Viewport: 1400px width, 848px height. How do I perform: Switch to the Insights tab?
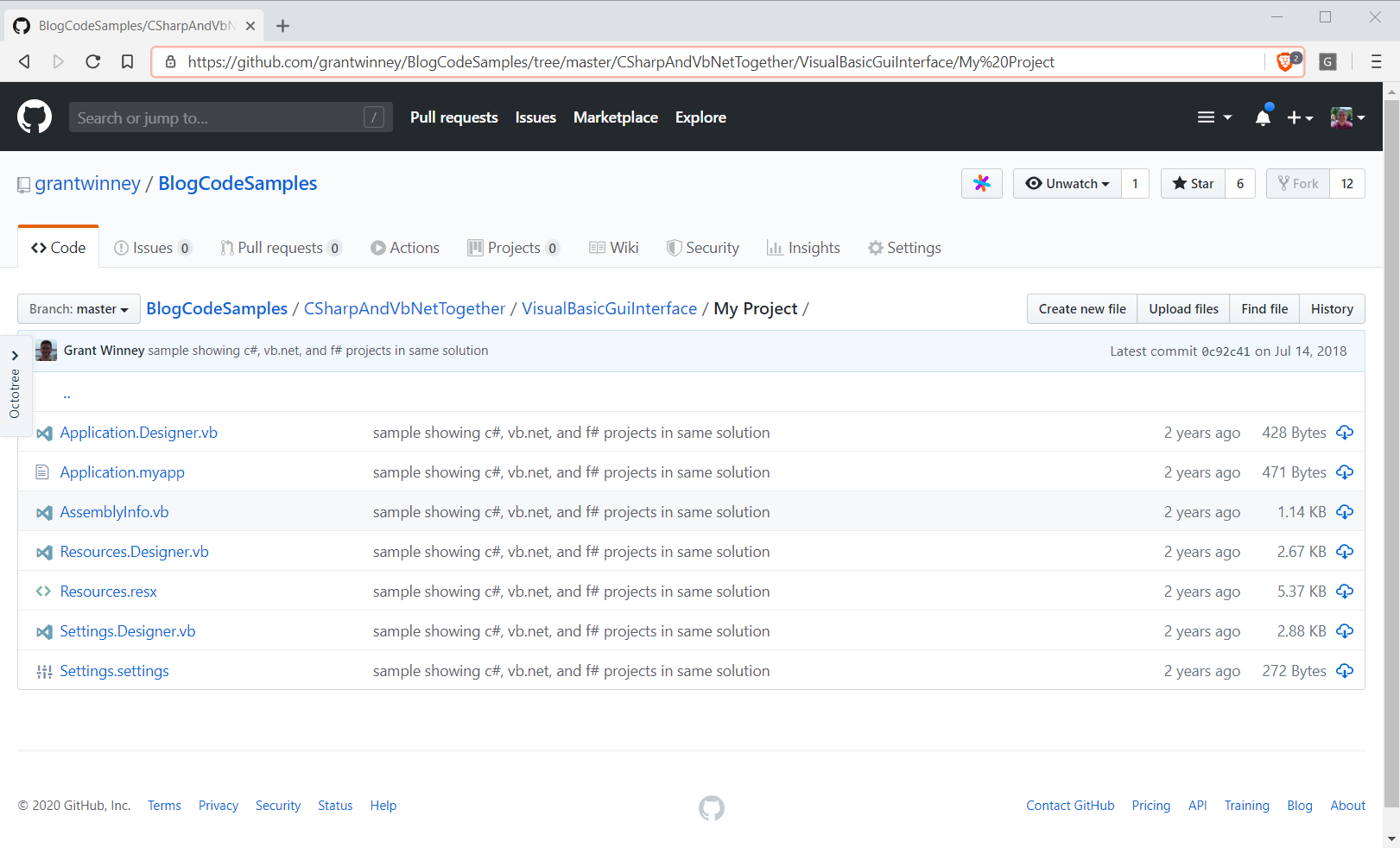click(803, 248)
